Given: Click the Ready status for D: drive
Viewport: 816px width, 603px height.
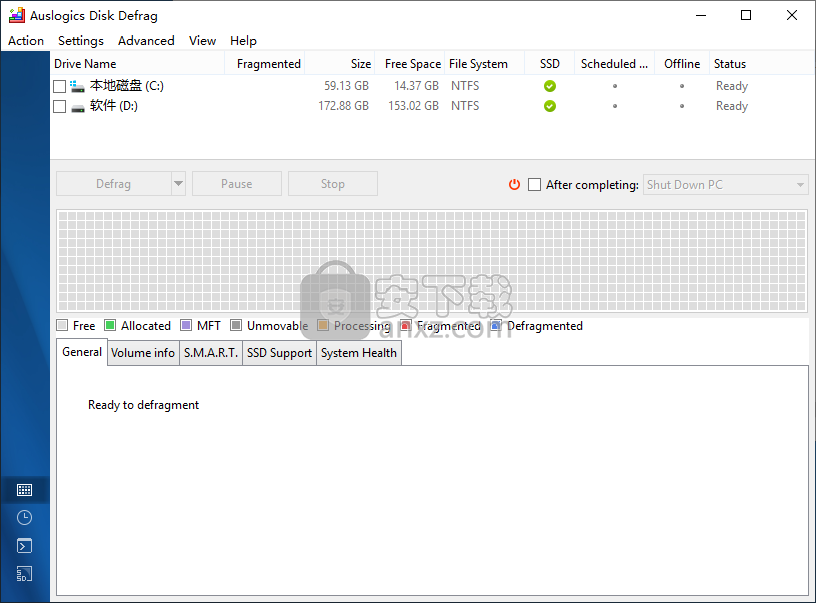Looking at the screenshot, I should 732,106.
